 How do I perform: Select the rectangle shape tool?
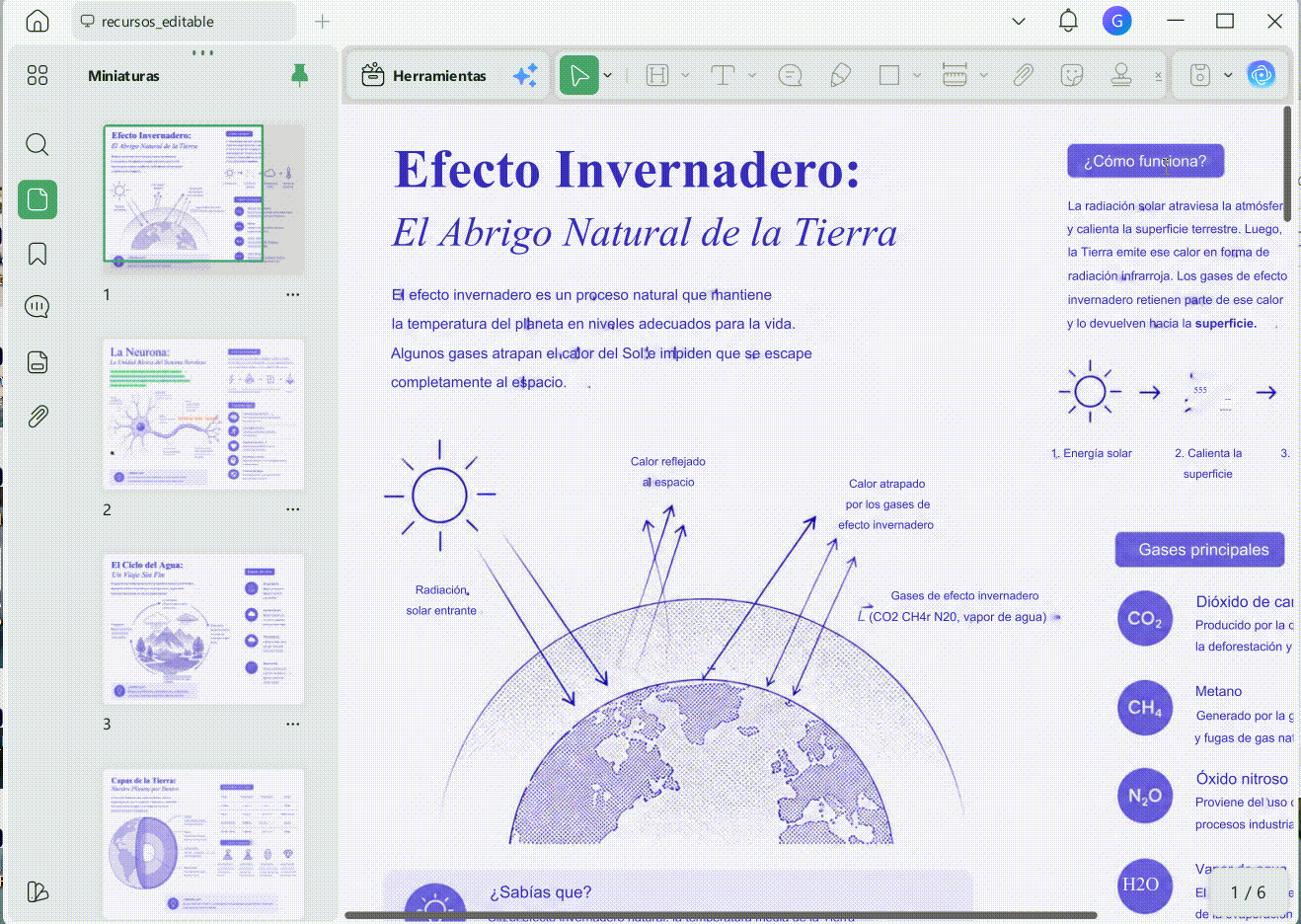pyautogui.click(x=889, y=75)
